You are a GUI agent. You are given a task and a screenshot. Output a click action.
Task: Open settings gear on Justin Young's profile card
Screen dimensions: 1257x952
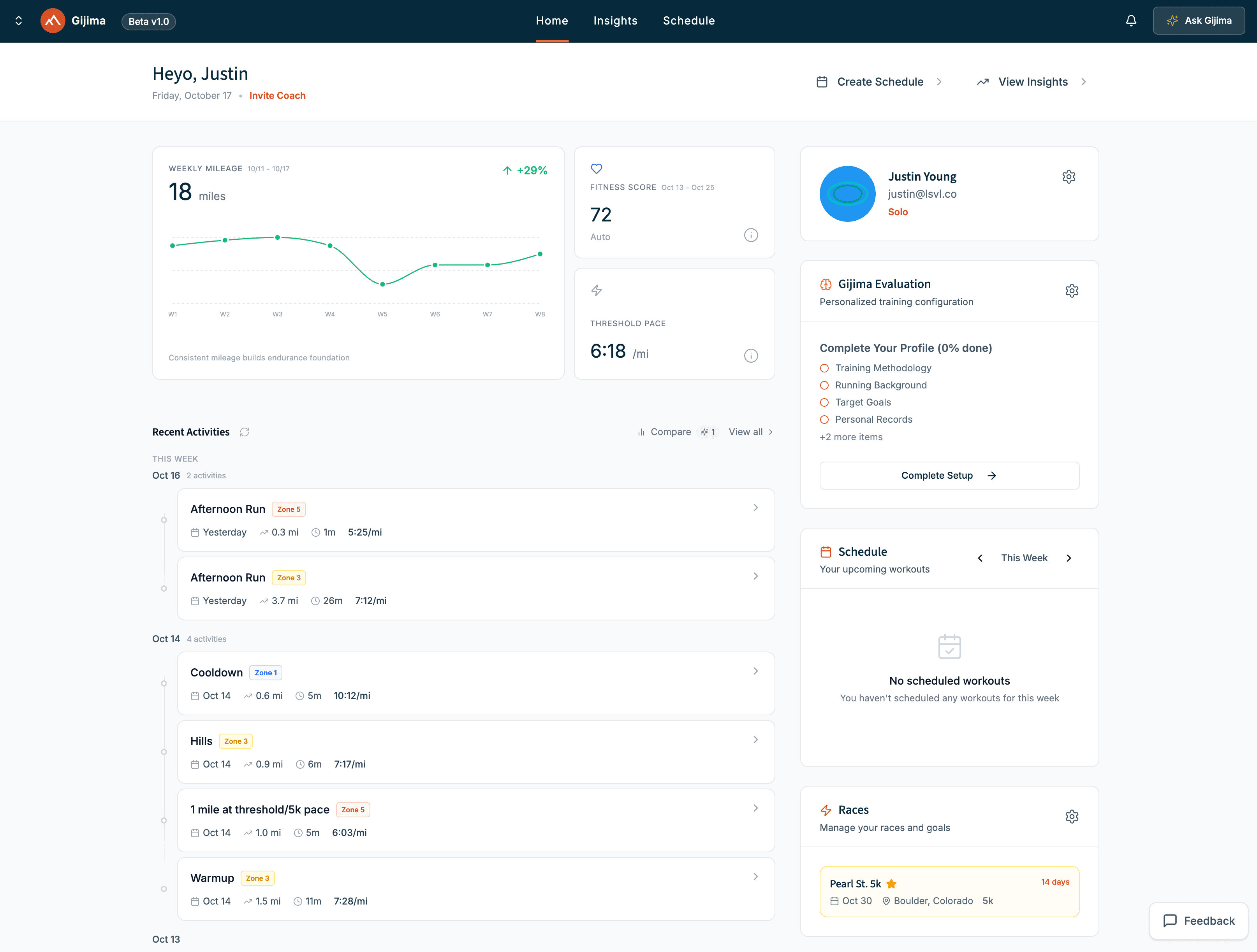point(1069,177)
